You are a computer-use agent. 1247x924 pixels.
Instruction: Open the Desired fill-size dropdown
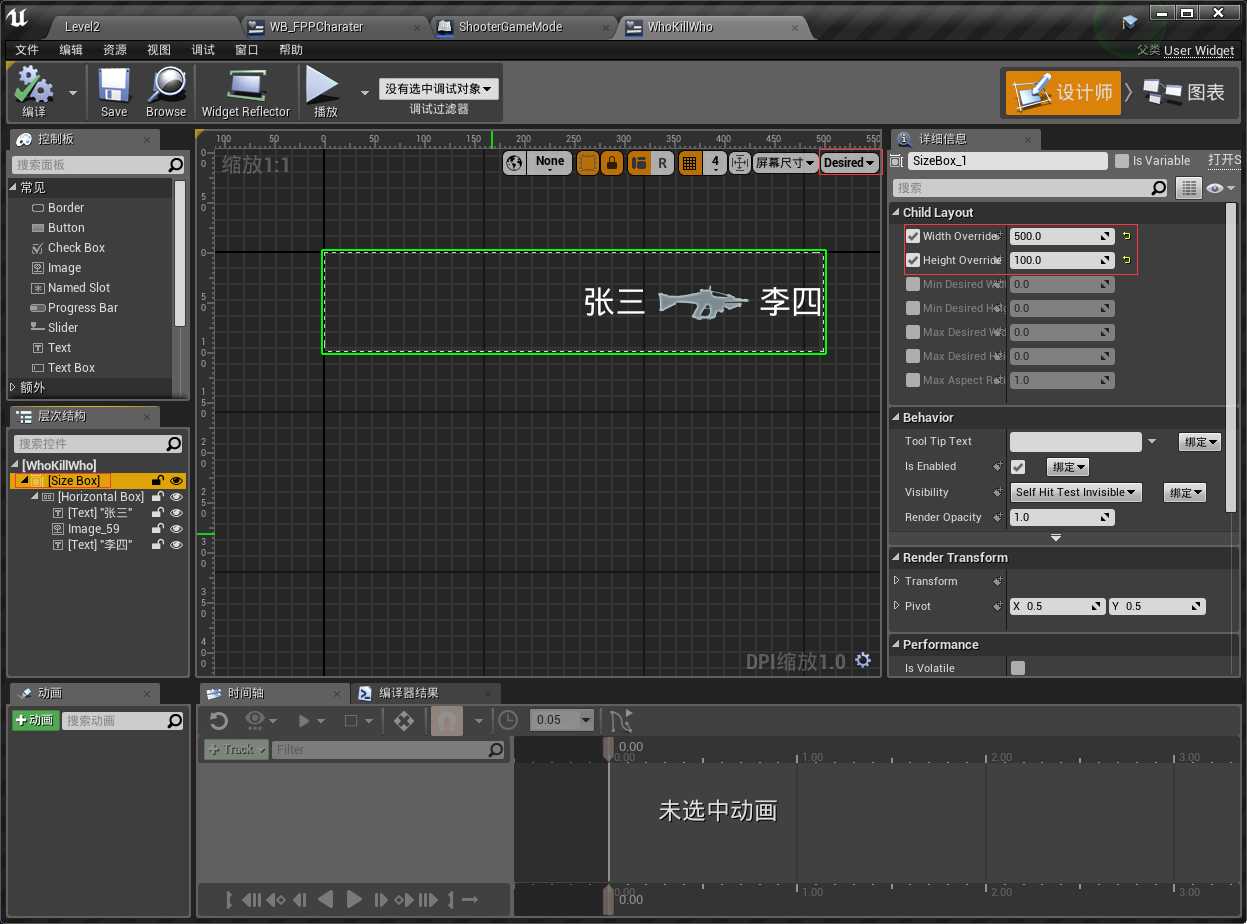pyautogui.click(x=849, y=163)
